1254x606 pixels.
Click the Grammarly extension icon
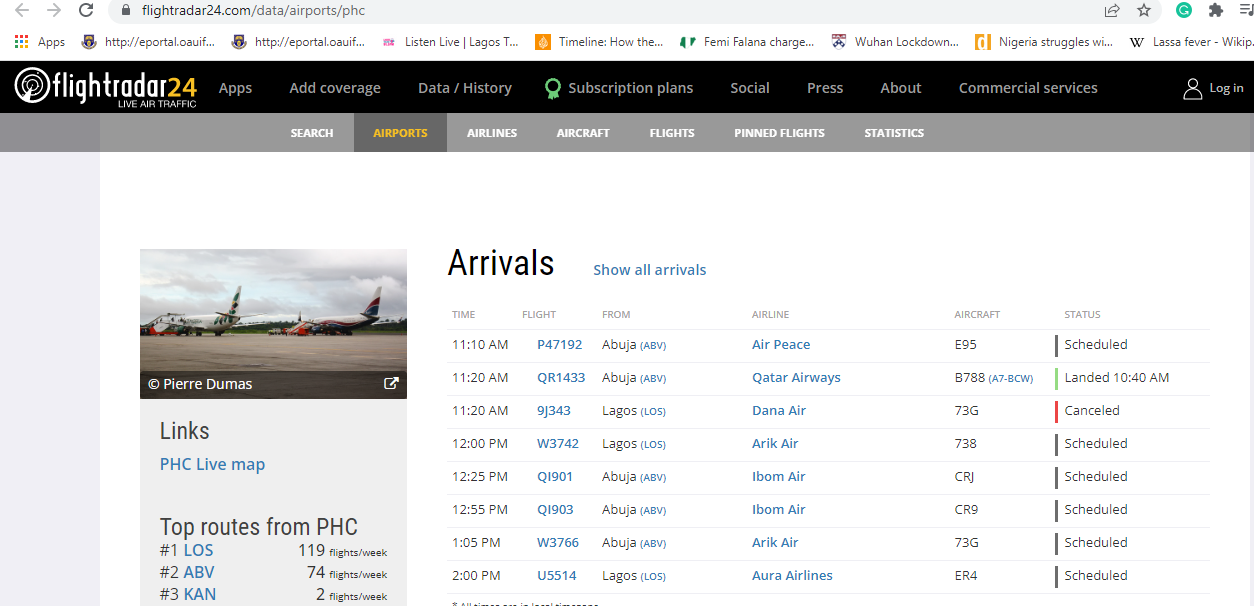(x=1183, y=12)
